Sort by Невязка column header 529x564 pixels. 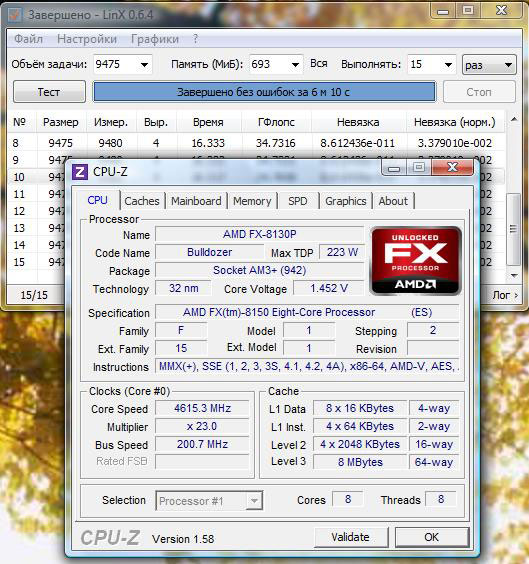tap(358, 122)
